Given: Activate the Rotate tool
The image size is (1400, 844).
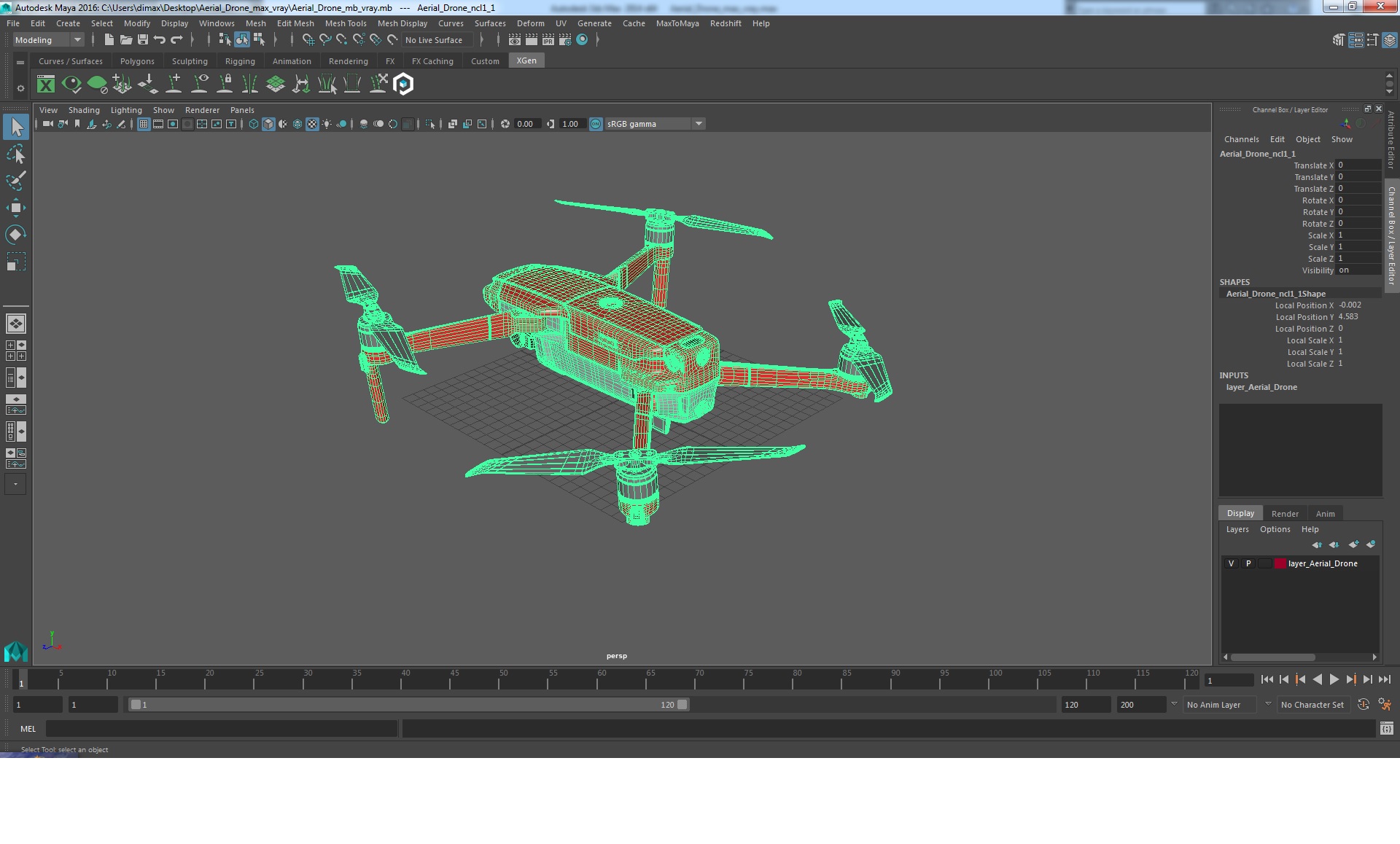Looking at the screenshot, I should tap(16, 234).
